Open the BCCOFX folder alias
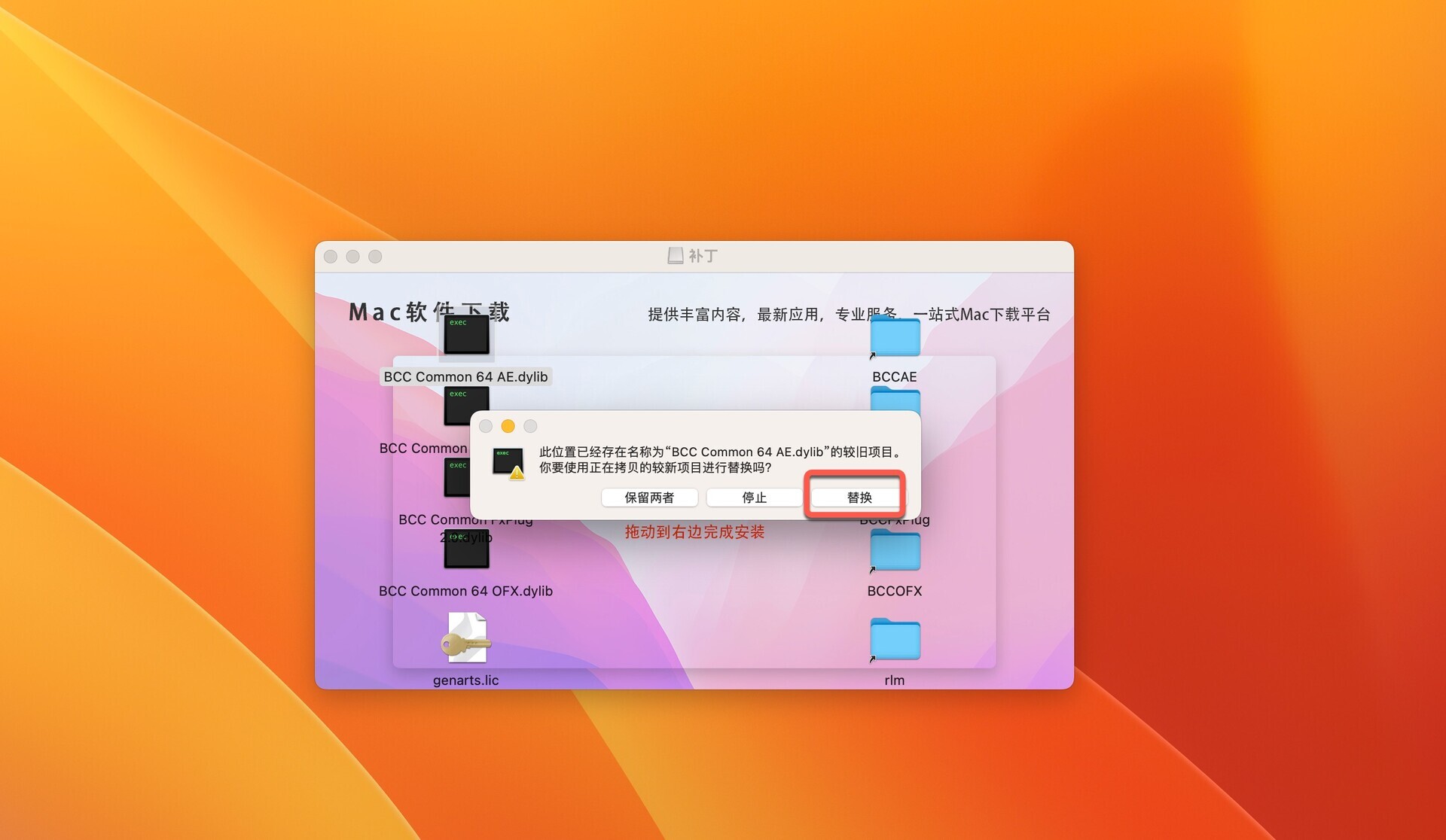Image resolution: width=1446 pixels, height=840 pixels. click(895, 550)
